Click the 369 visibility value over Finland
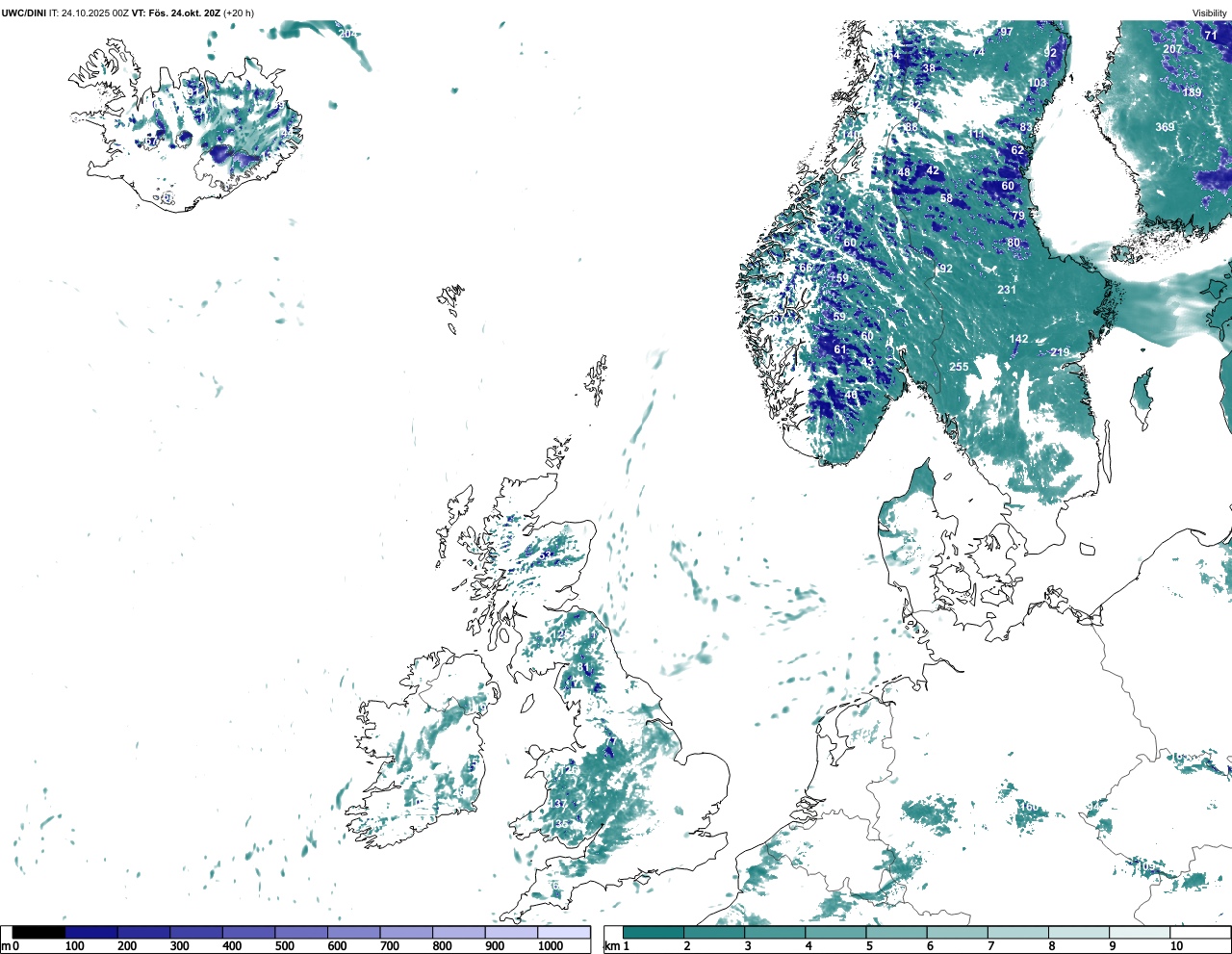Viewport: 1232px width, 954px height. [x=1165, y=127]
